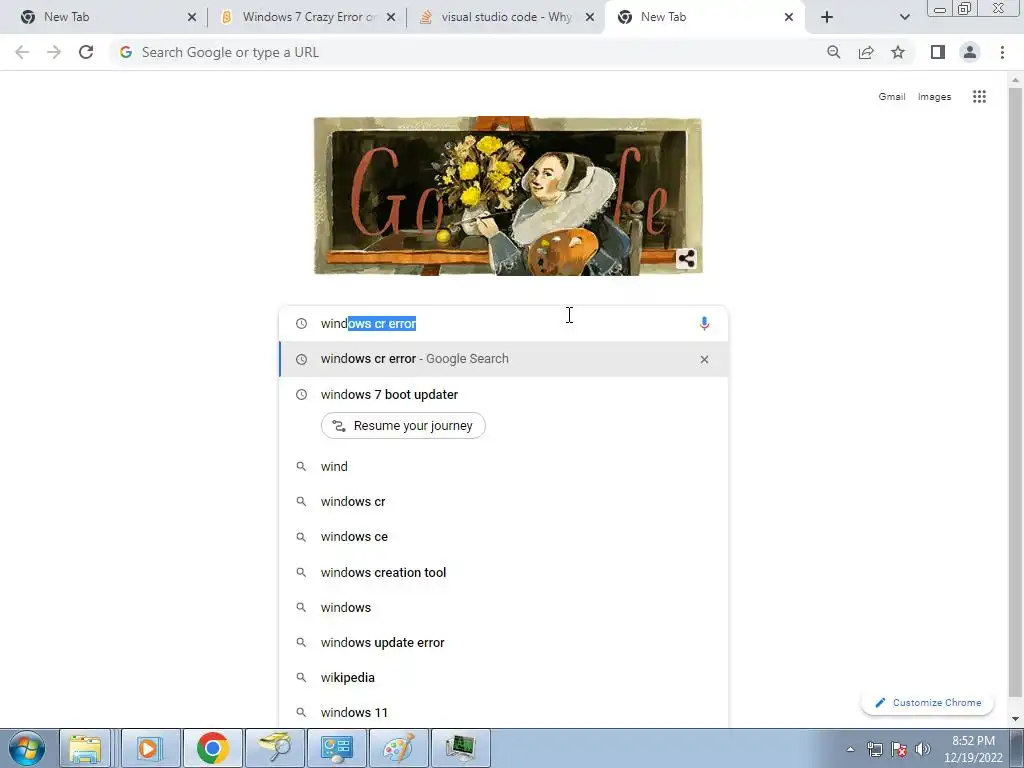Reload the page with the refresh icon

click(86, 52)
